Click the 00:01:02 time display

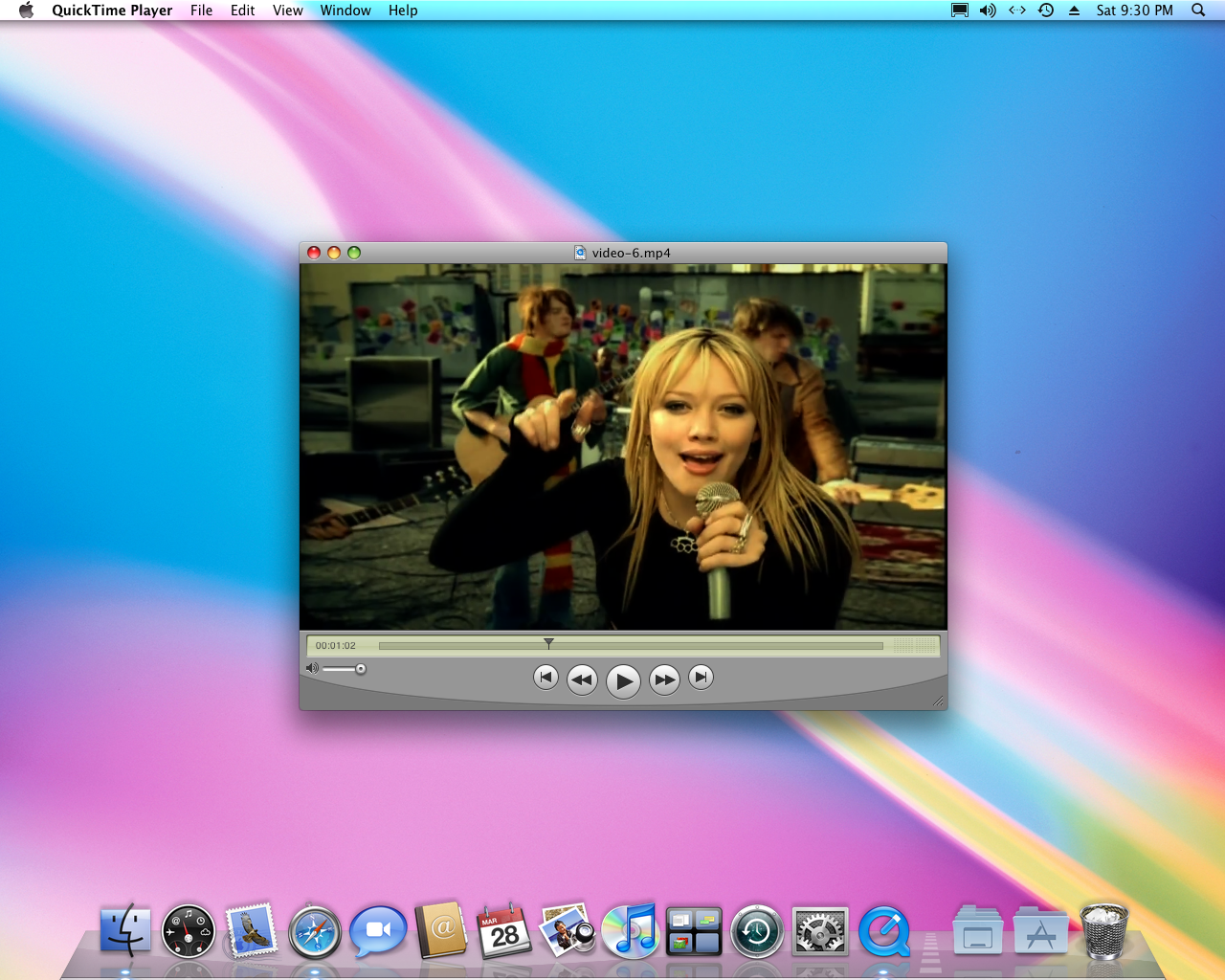[x=336, y=646]
